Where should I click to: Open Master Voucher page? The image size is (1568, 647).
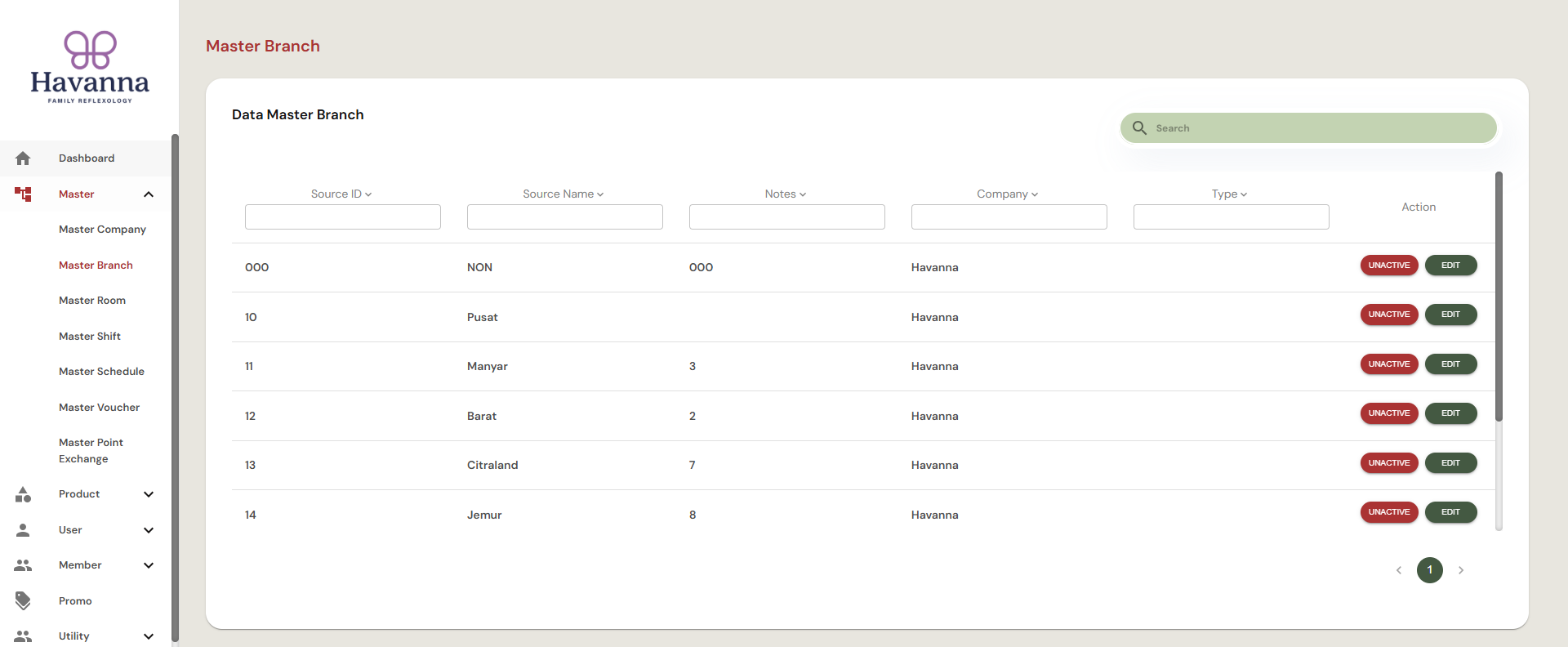(99, 408)
